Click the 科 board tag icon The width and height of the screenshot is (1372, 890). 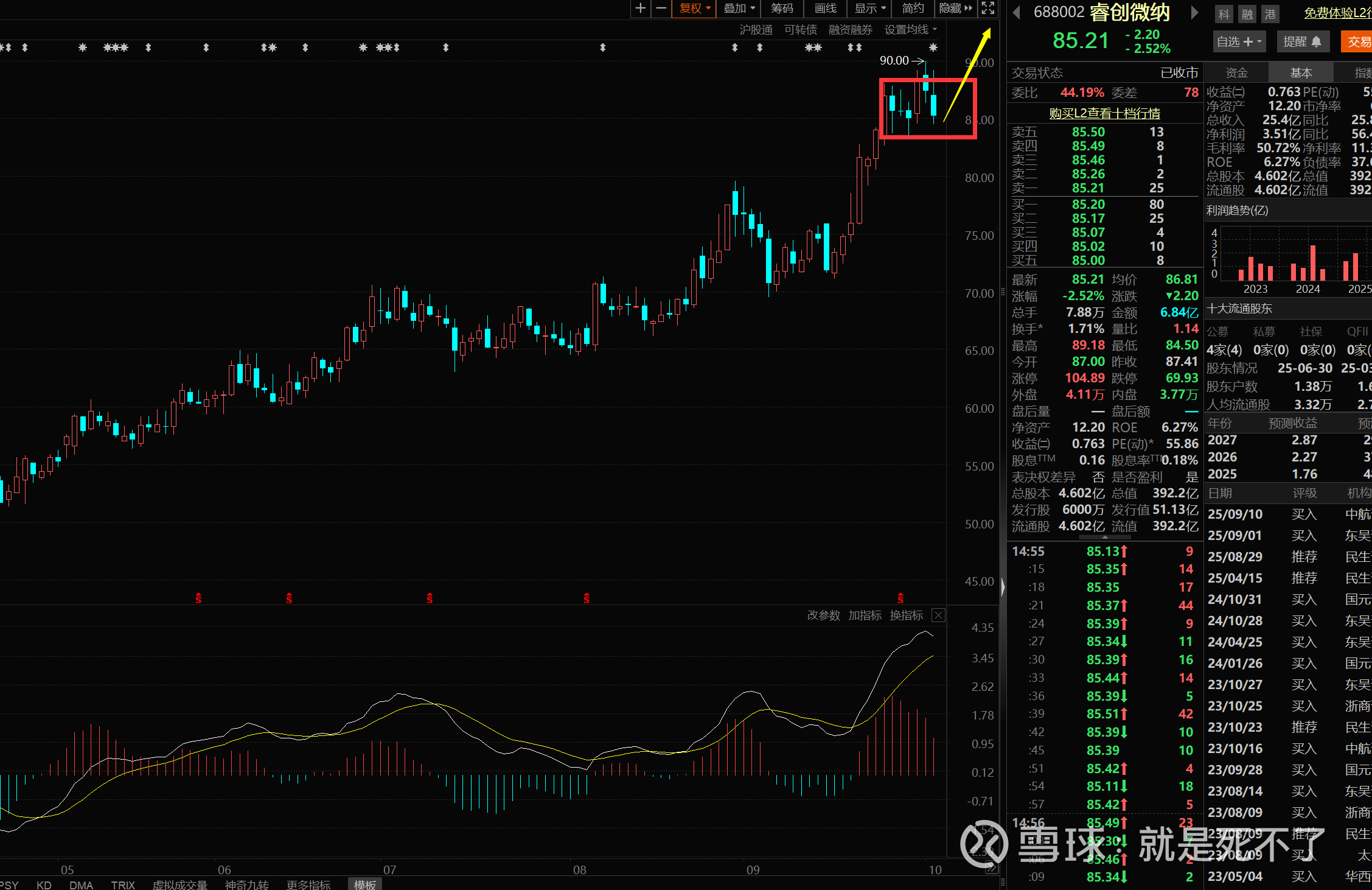(1224, 14)
